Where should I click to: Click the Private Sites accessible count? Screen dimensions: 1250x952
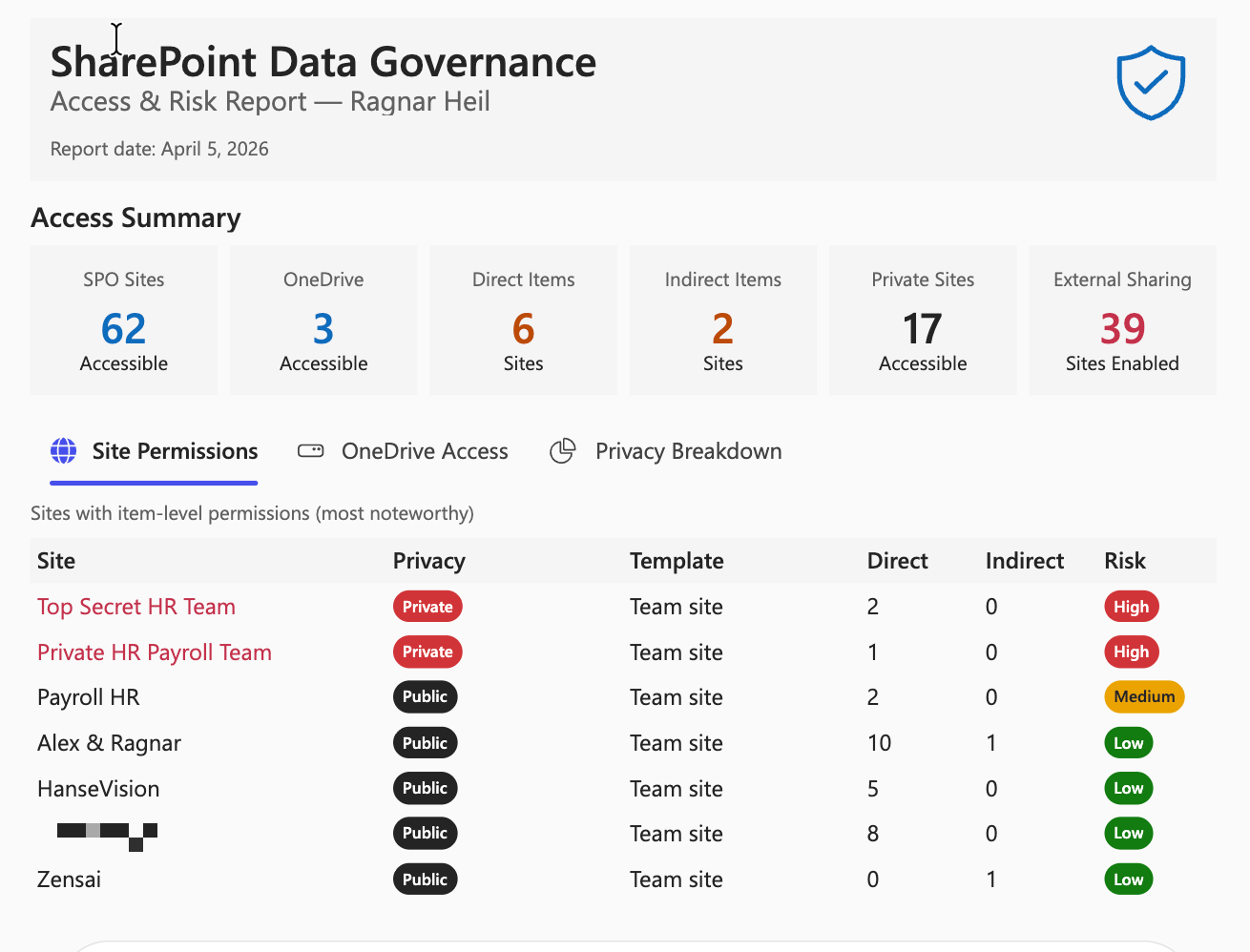pos(922,328)
